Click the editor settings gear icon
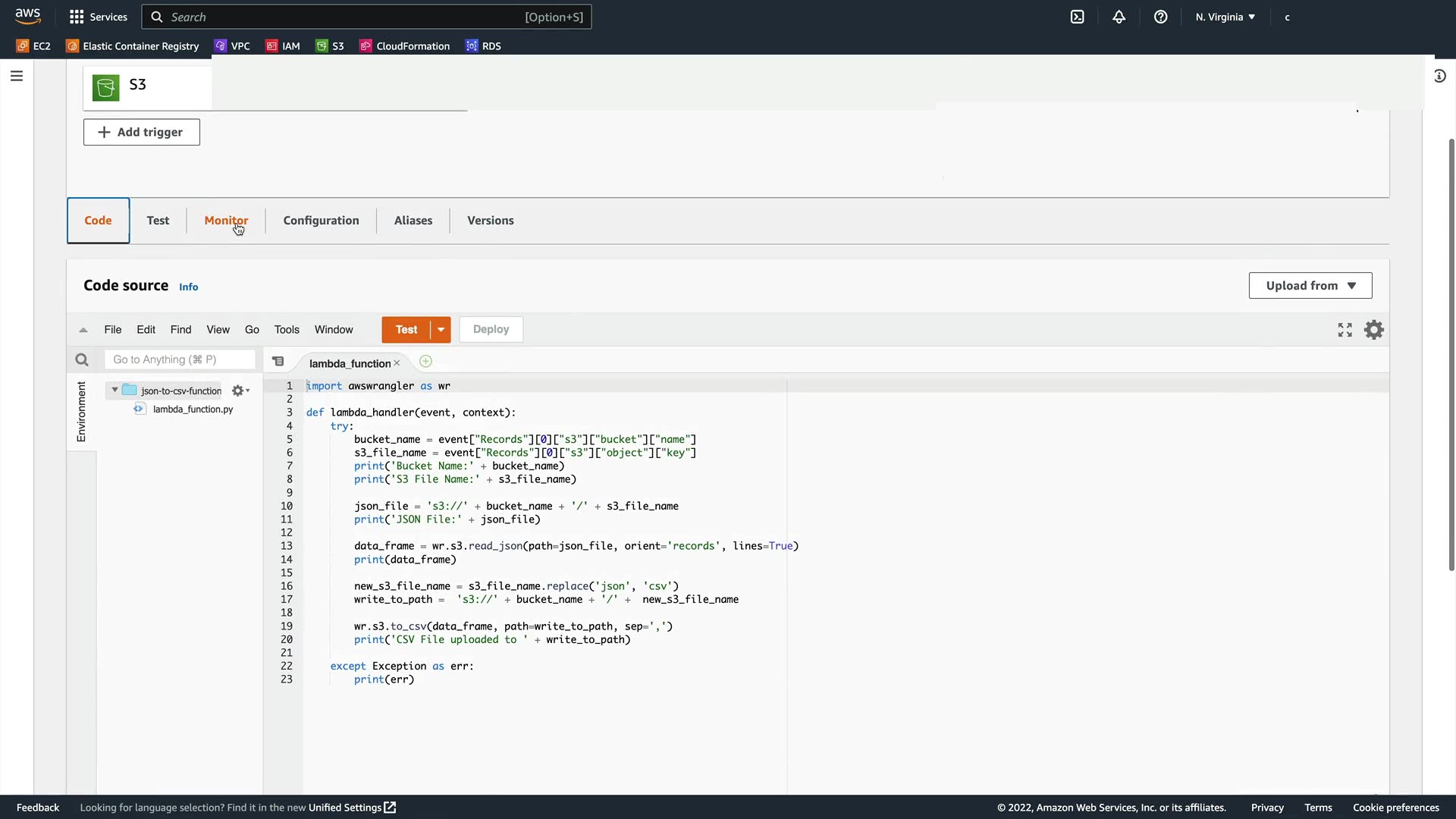The width and height of the screenshot is (1456, 819). 1373,330
